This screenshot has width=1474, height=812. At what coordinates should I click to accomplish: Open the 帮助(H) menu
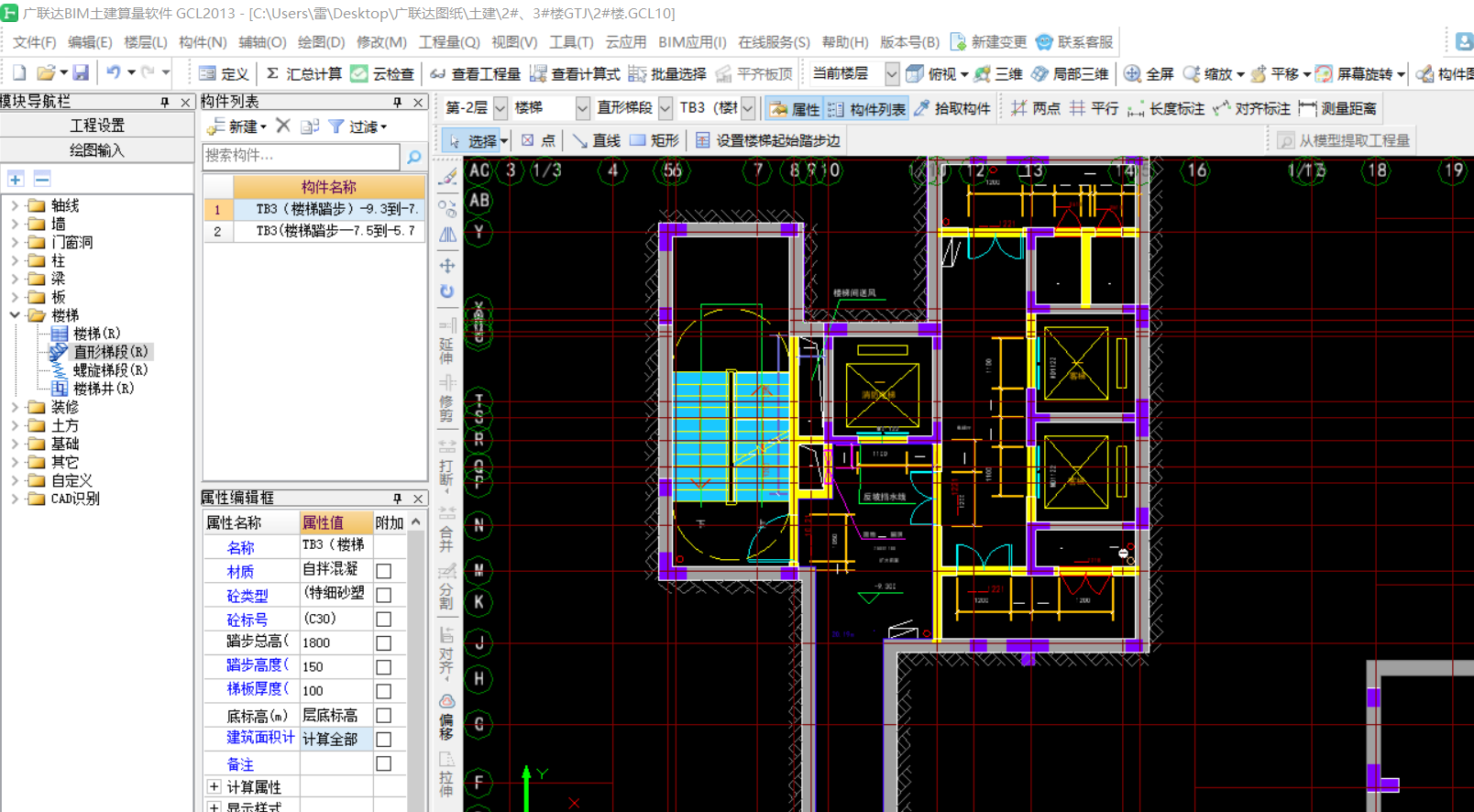(x=845, y=42)
